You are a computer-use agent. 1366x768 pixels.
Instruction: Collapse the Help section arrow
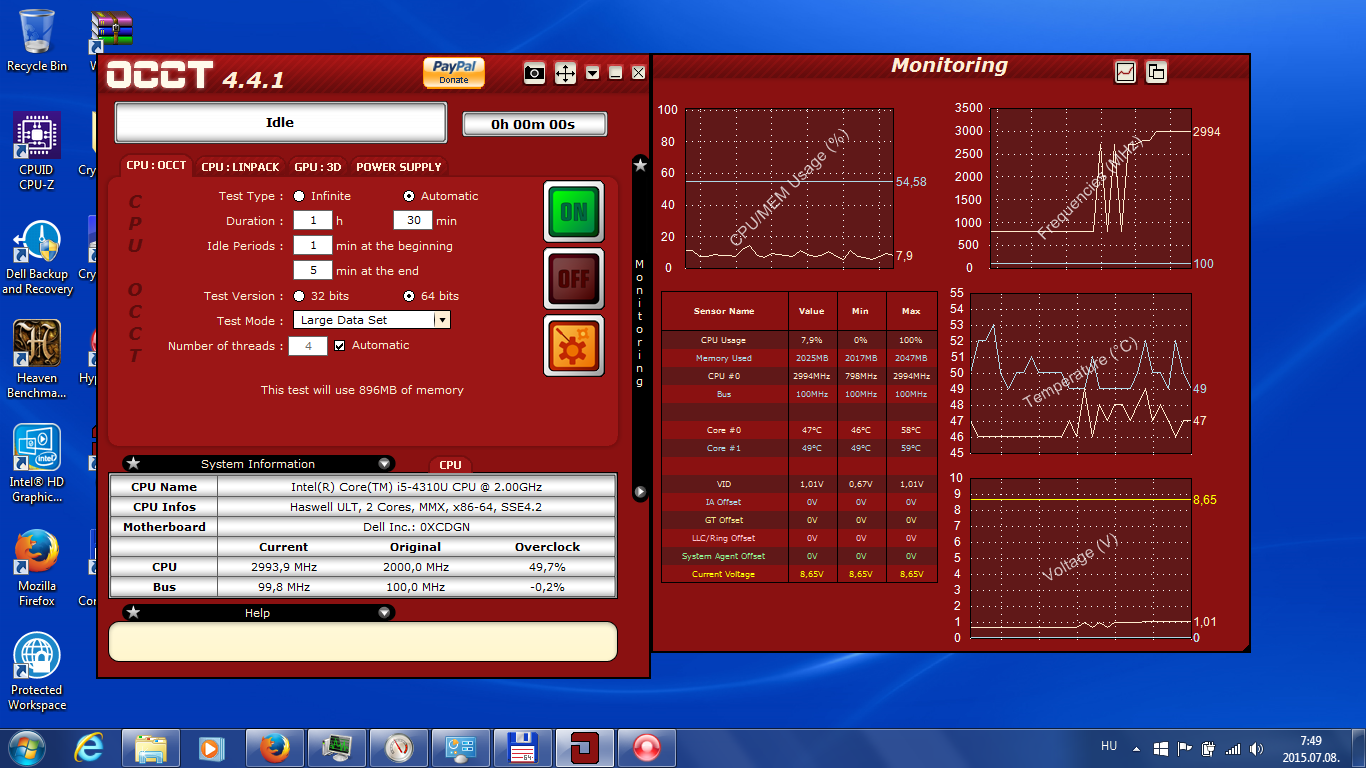pyautogui.click(x=384, y=613)
